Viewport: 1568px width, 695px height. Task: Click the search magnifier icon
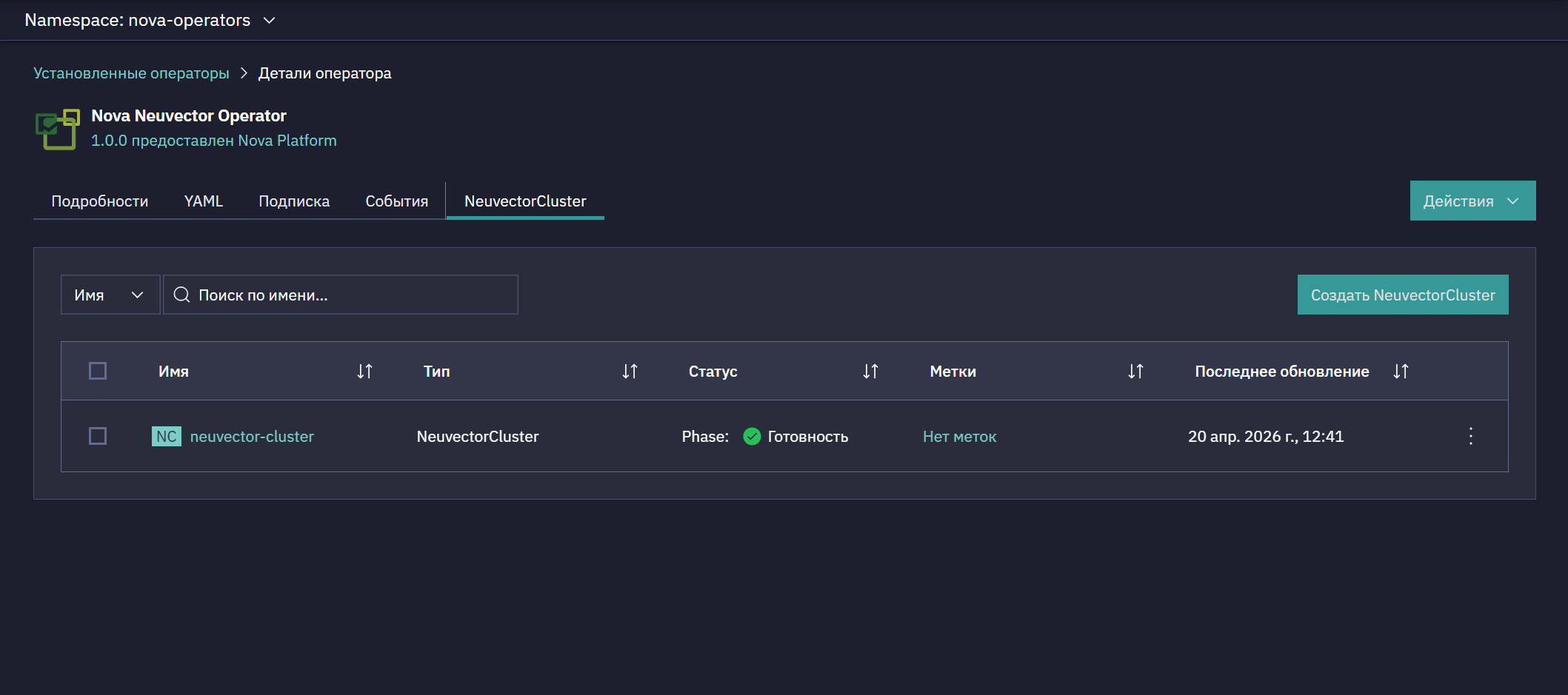pyautogui.click(x=181, y=295)
